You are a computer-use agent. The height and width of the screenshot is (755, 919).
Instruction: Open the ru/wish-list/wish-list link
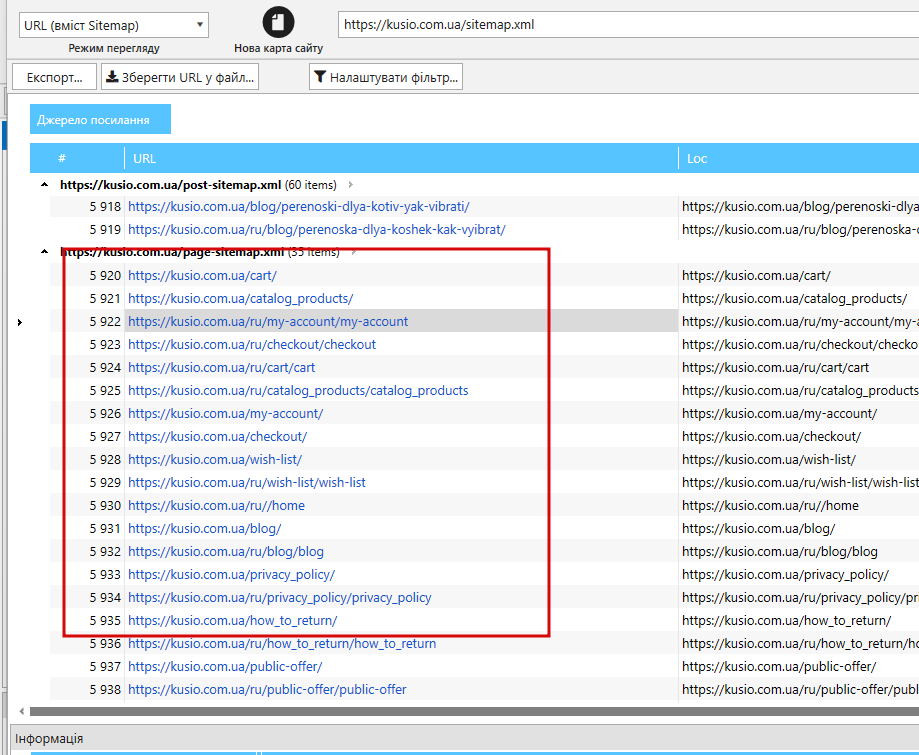click(247, 482)
